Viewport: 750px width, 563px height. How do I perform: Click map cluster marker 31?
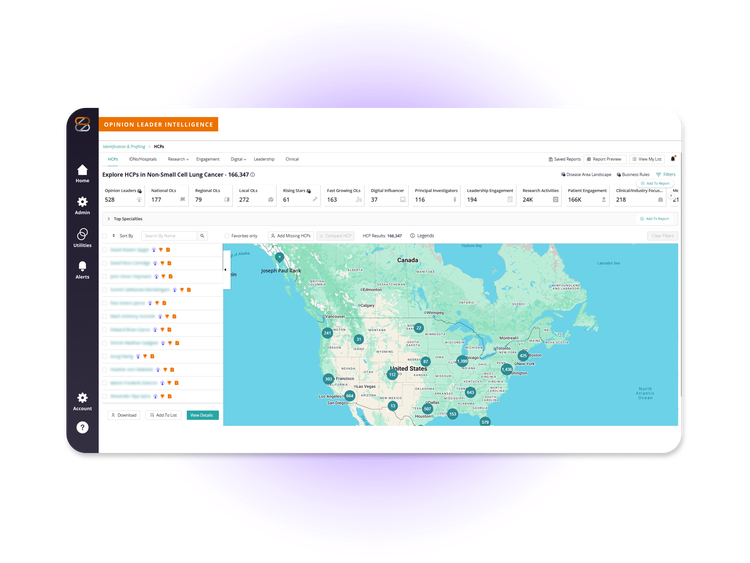(x=358, y=339)
